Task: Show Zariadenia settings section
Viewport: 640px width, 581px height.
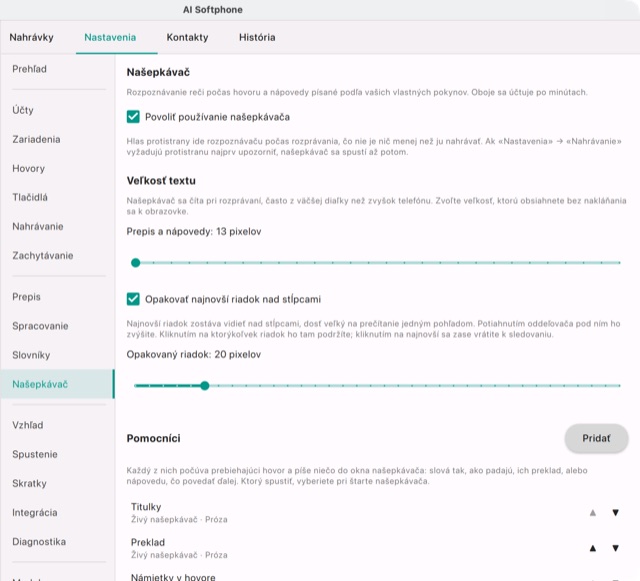Action: click(x=57, y=139)
